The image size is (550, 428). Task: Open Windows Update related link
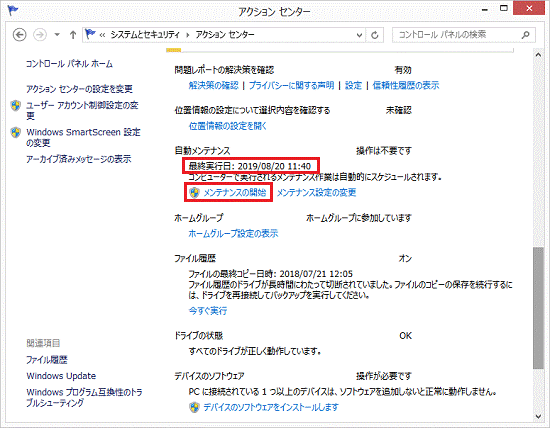[x=61, y=376]
